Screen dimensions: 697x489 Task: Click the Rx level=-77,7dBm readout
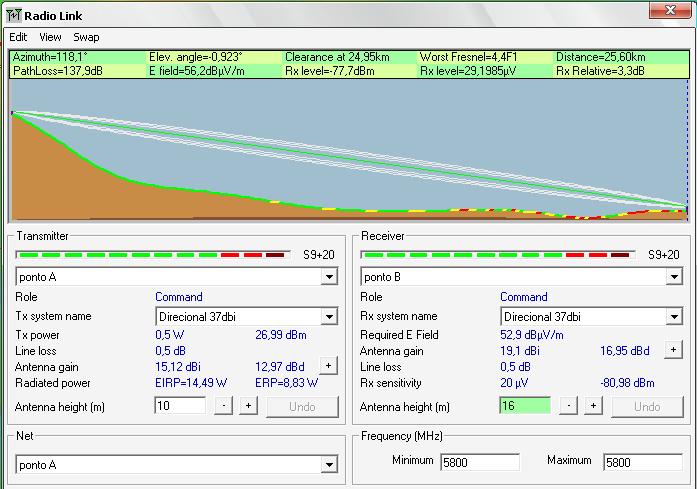point(330,71)
